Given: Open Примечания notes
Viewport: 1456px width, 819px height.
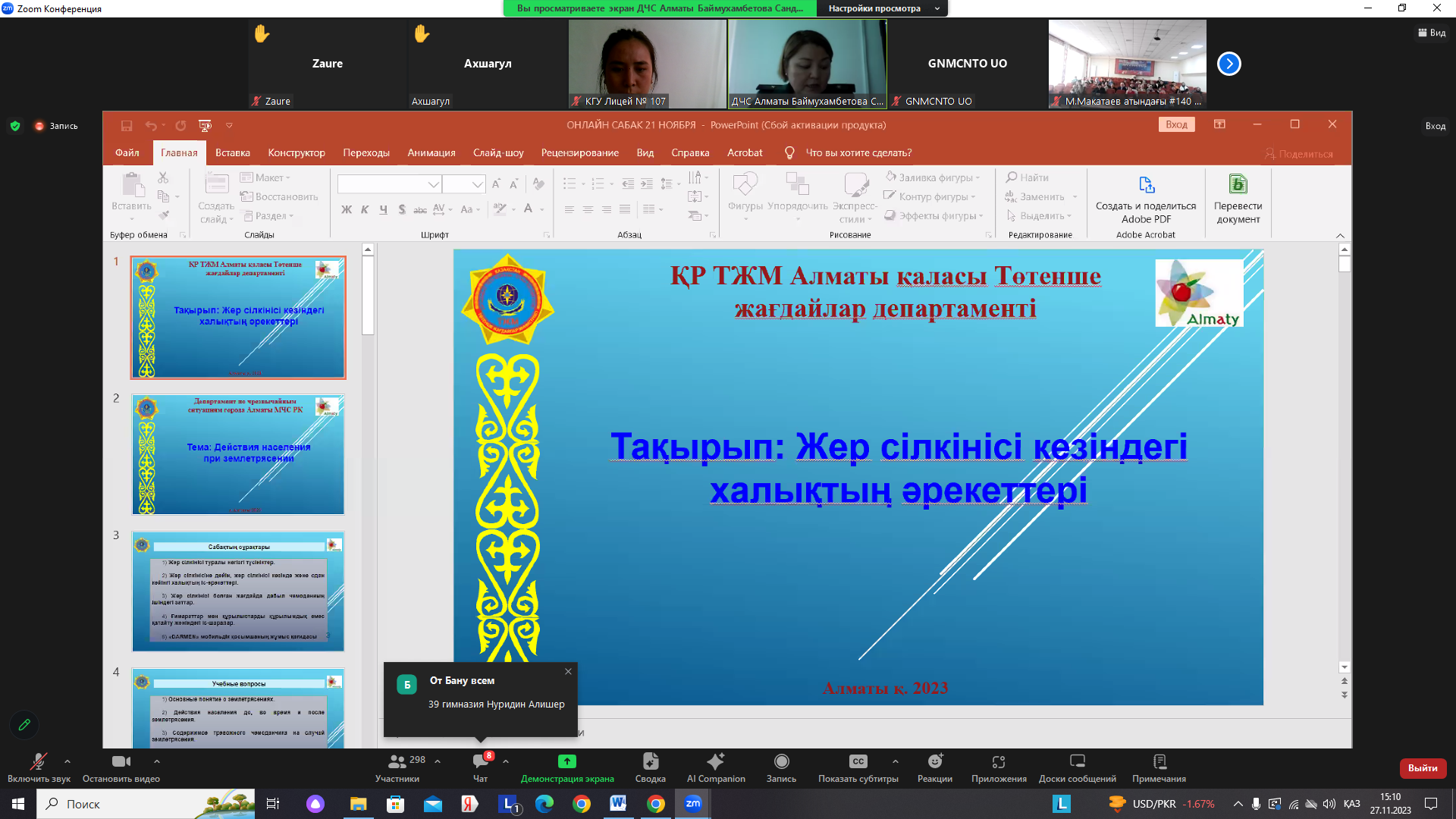Looking at the screenshot, I should point(1159,767).
